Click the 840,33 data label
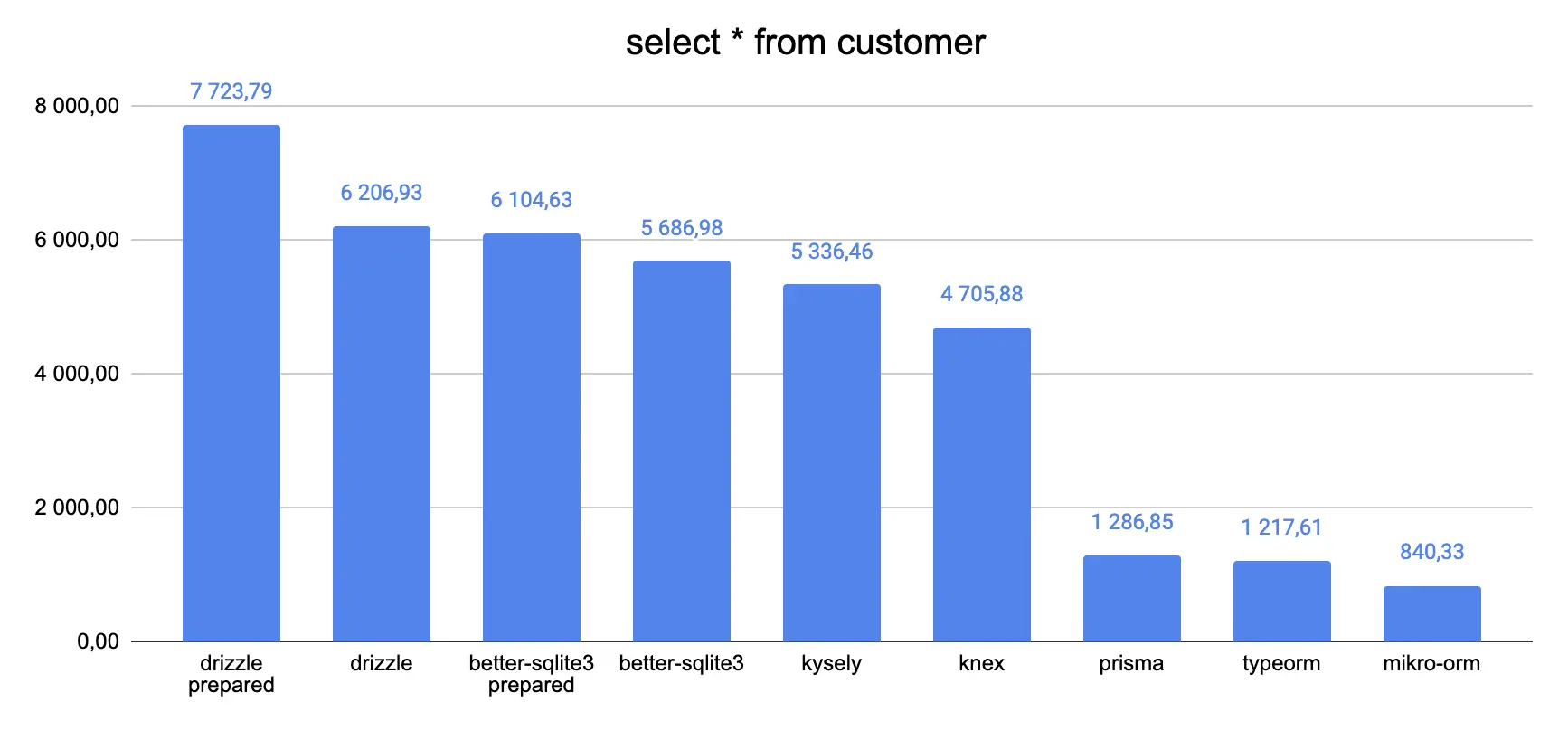Image resolution: width=1568 pixels, height=731 pixels. [x=1432, y=552]
